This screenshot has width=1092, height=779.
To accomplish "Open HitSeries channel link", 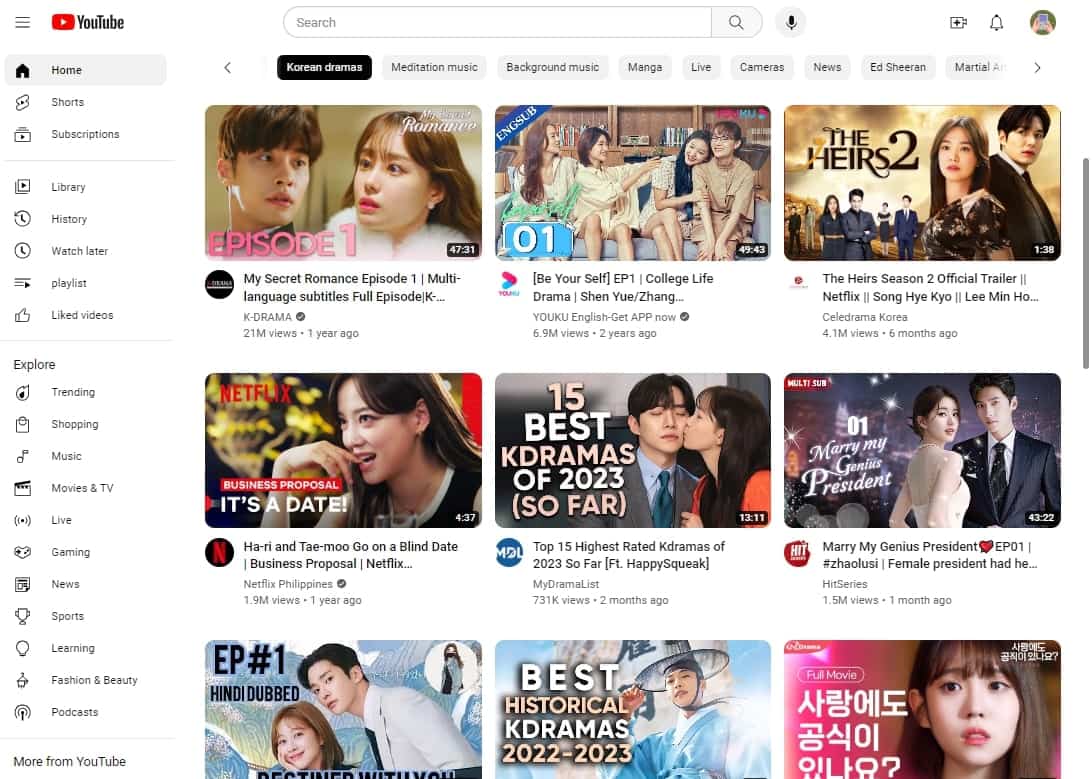I will click(845, 584).
